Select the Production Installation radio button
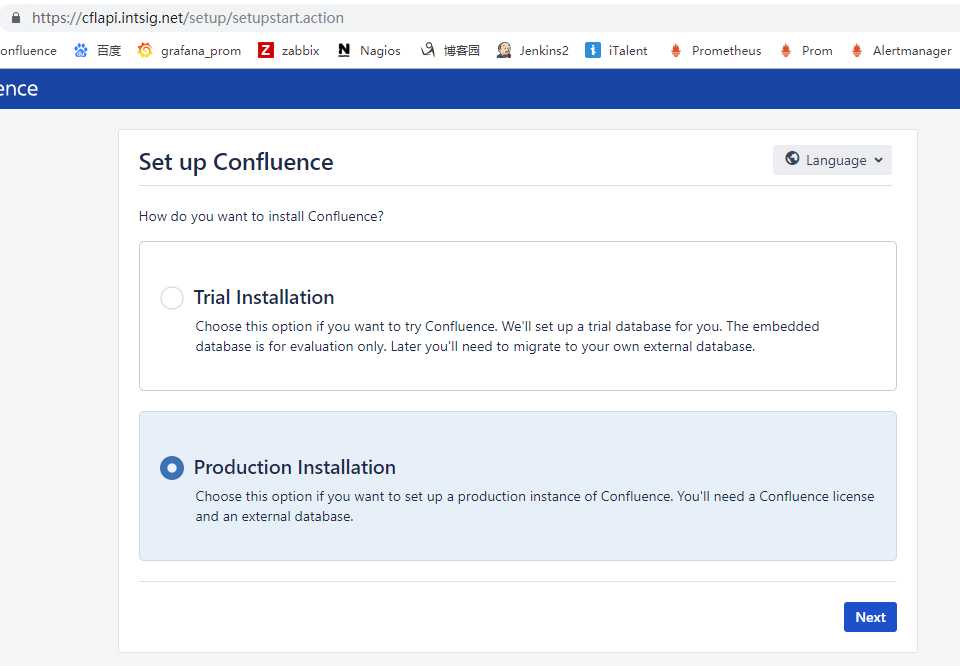This screenshot has height=666, width=960. [172, 468]
